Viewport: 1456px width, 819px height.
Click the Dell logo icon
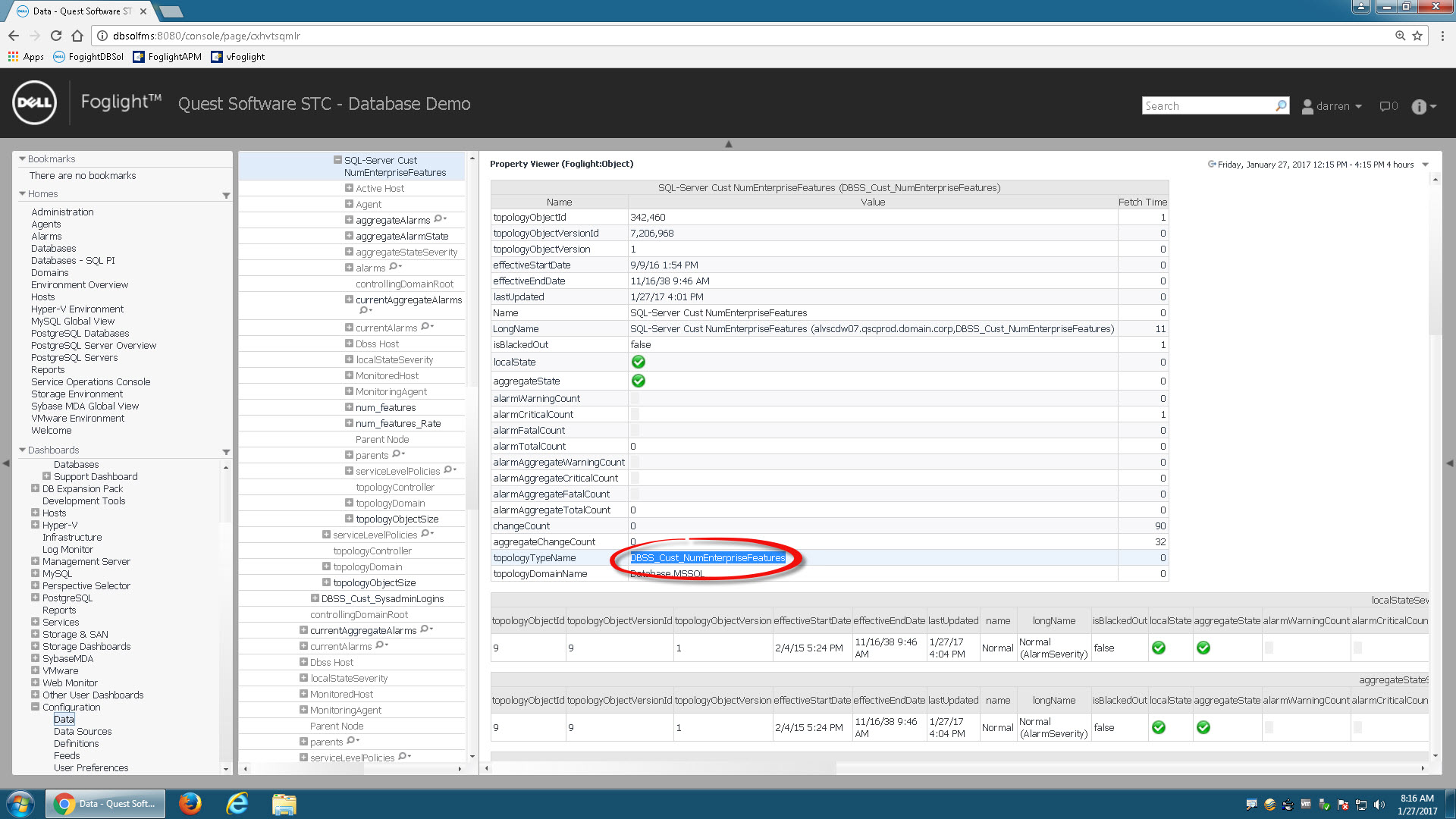point(34,102)
